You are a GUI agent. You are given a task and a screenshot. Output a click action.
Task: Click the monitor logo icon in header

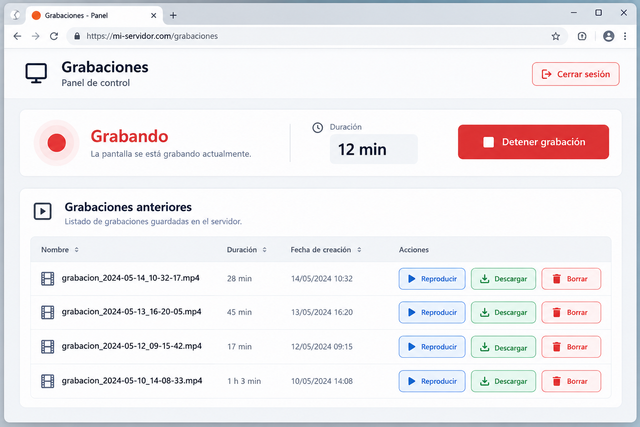point(36,73)
